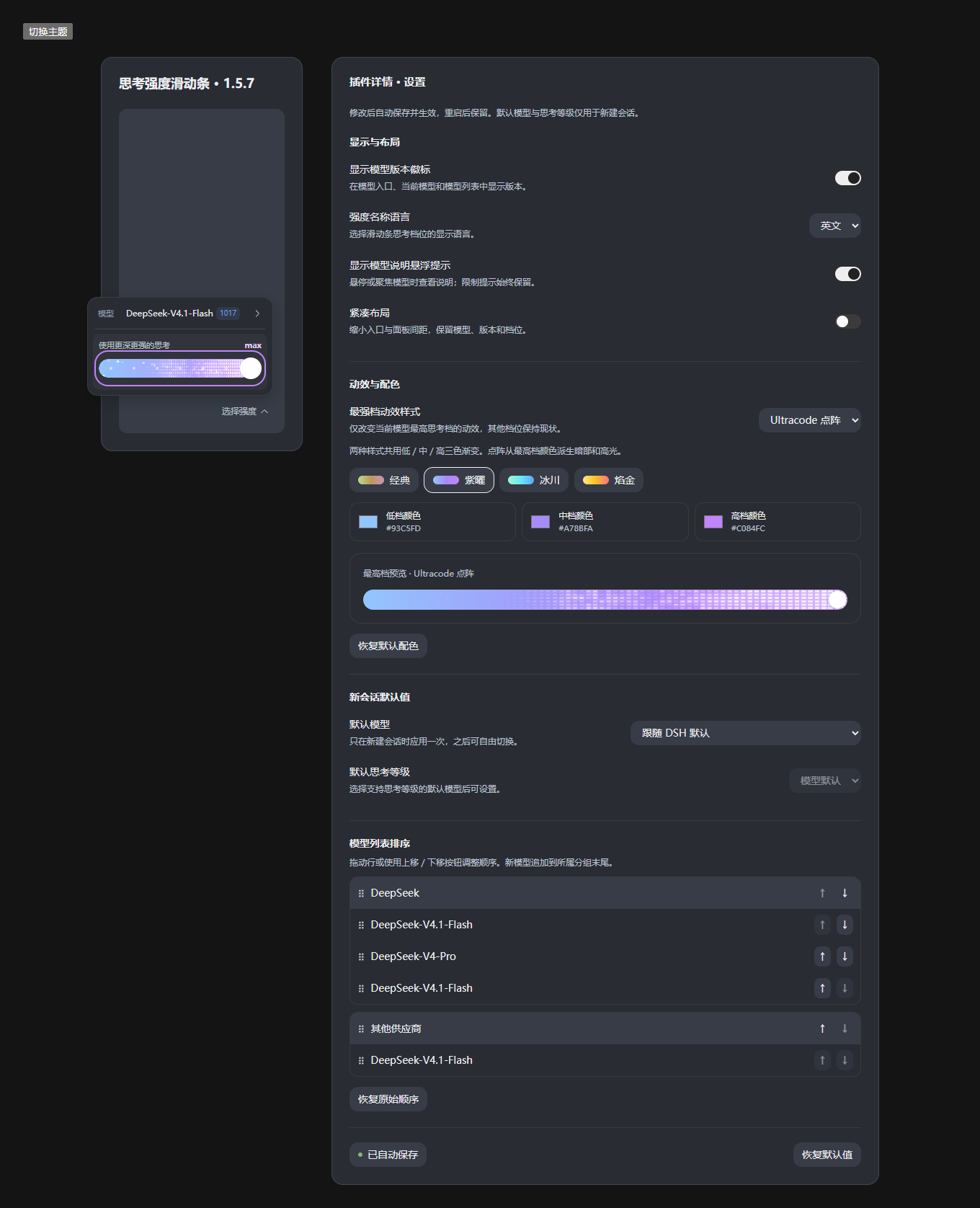Open the Ultracode 点阵 style dropdown
980x1208 pixels.
point(810,420)
